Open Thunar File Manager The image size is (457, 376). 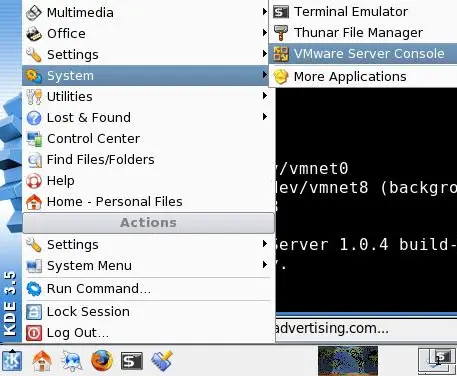click(x=363, y=33)
